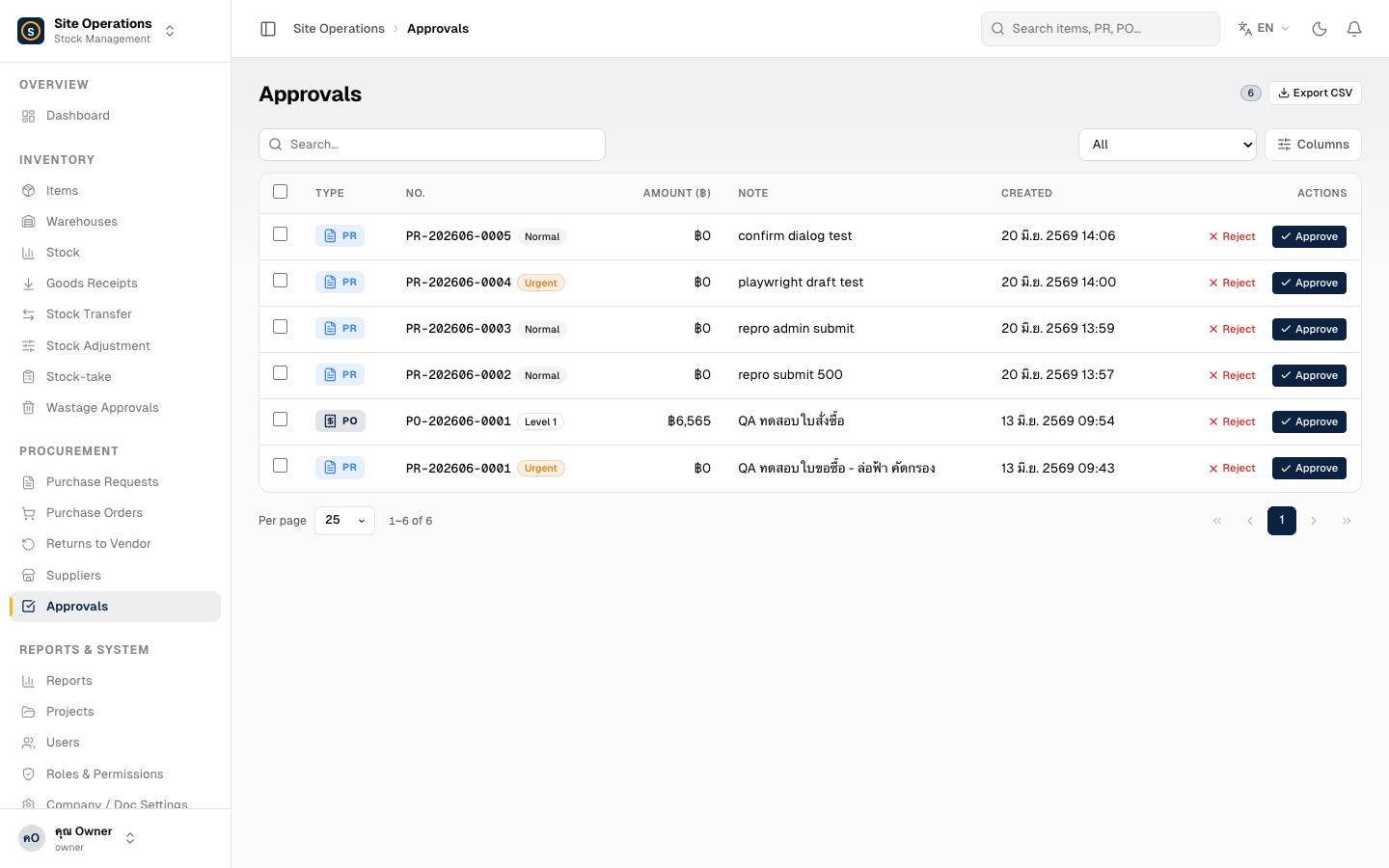Go to page 1 in pagination
Viewport: 1389px width, 868px height.
point(1282,521)
